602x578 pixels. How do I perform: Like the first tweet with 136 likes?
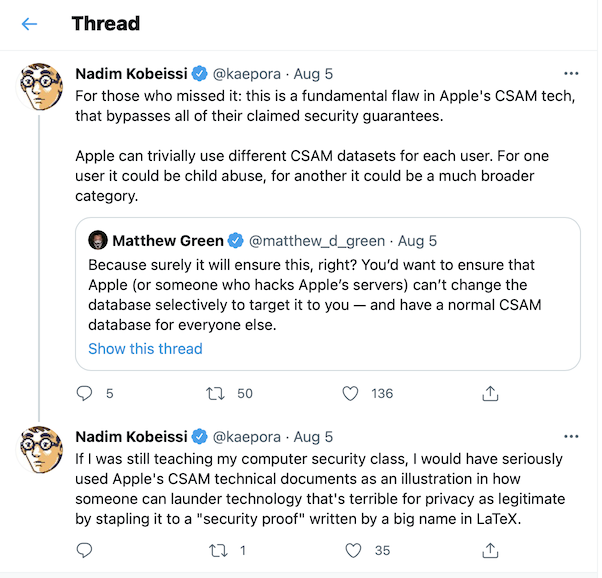[350, 394]
